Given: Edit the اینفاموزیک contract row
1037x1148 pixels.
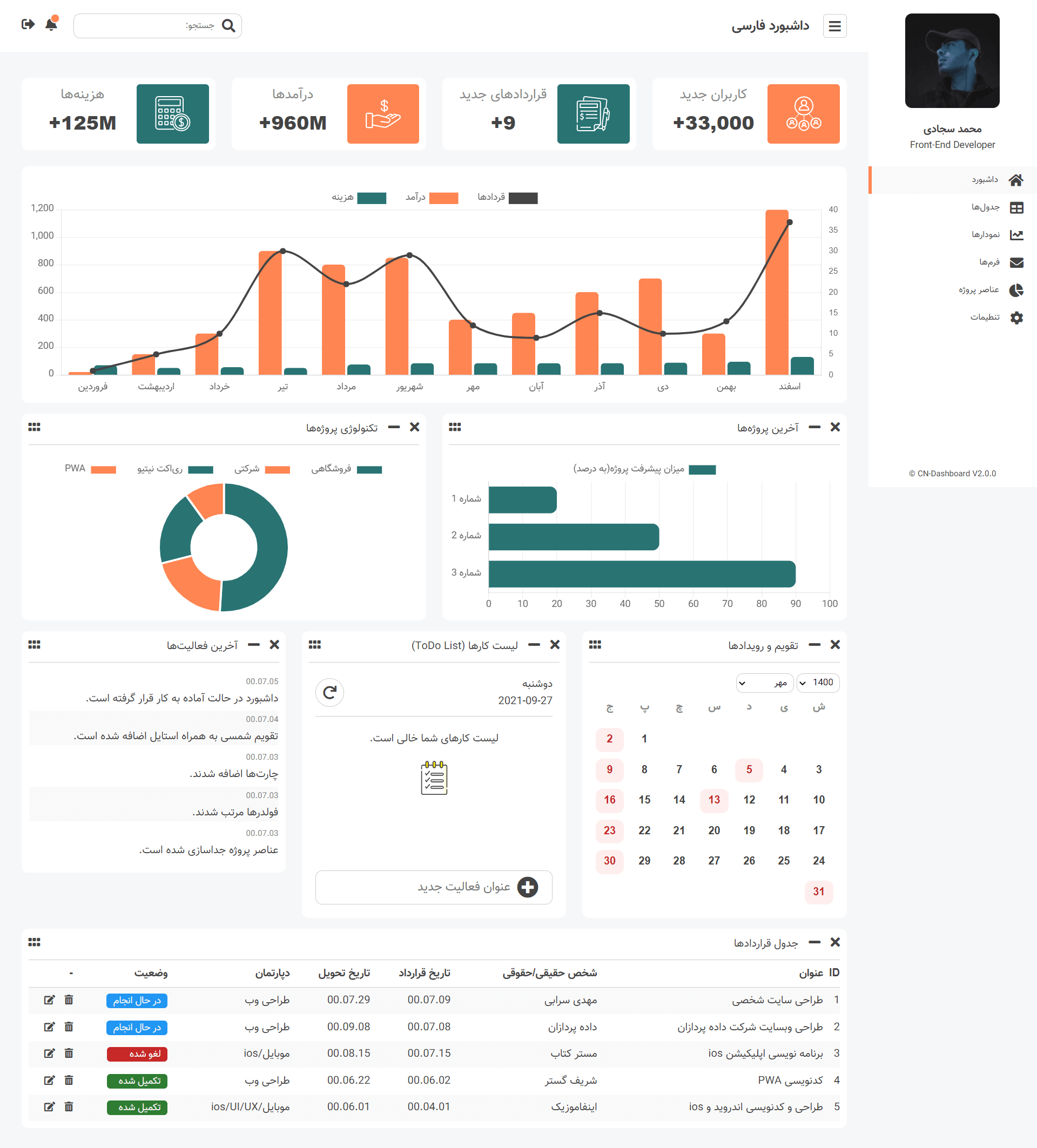Looking at the screenshot, I should pyautogui.click(x=50, y=1107).
